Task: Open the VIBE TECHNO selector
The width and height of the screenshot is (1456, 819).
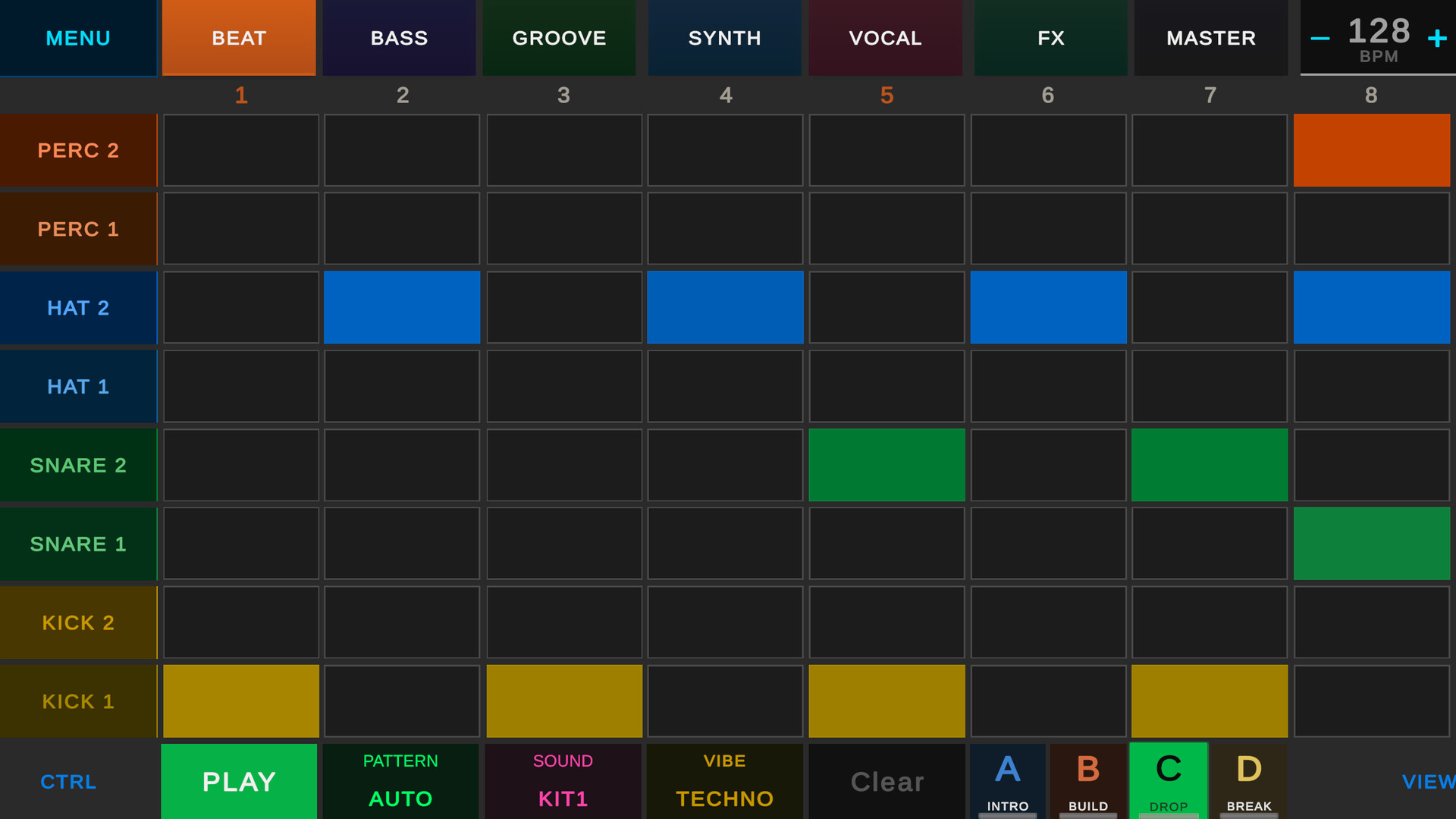Action: click(x=724, y=780)
